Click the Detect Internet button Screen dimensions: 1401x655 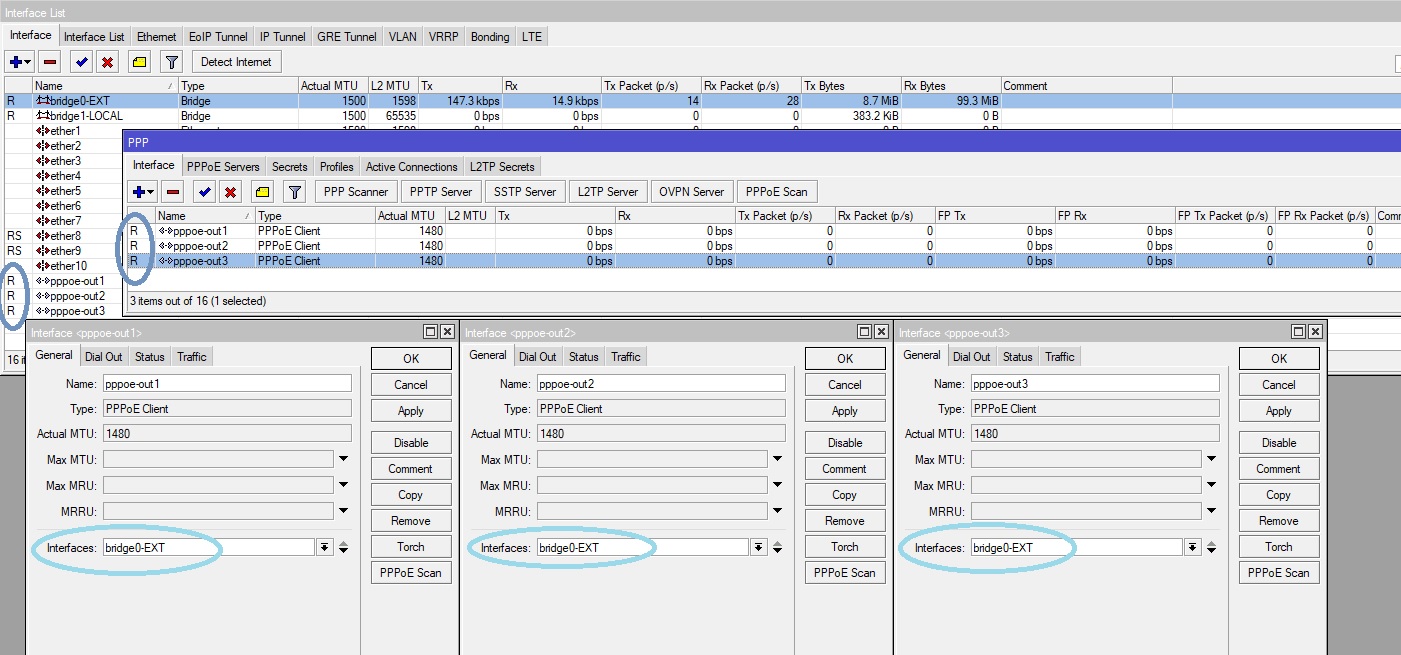click(236, 62)
